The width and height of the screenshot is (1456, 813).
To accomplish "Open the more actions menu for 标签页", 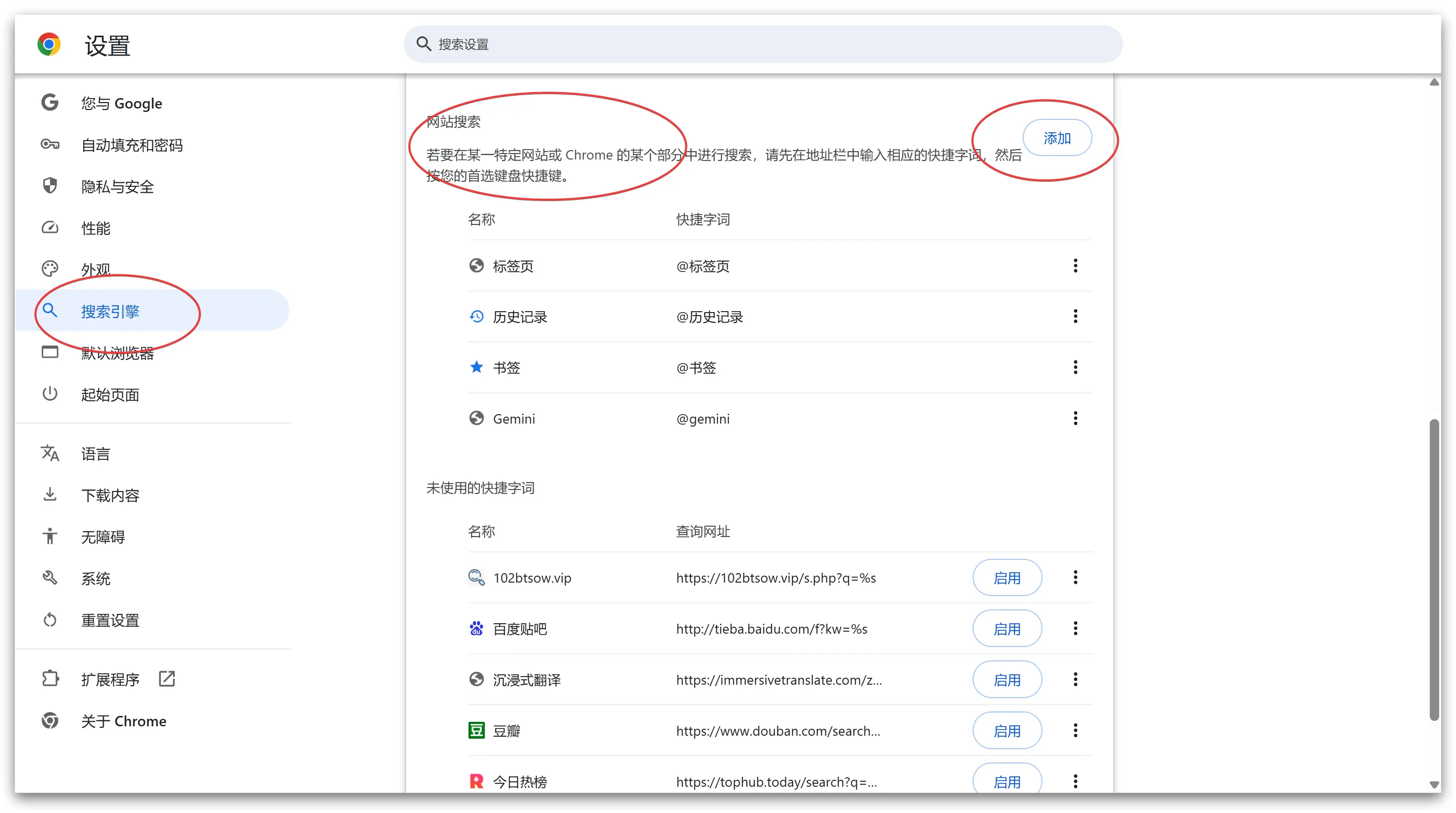I will [1075, 265].
